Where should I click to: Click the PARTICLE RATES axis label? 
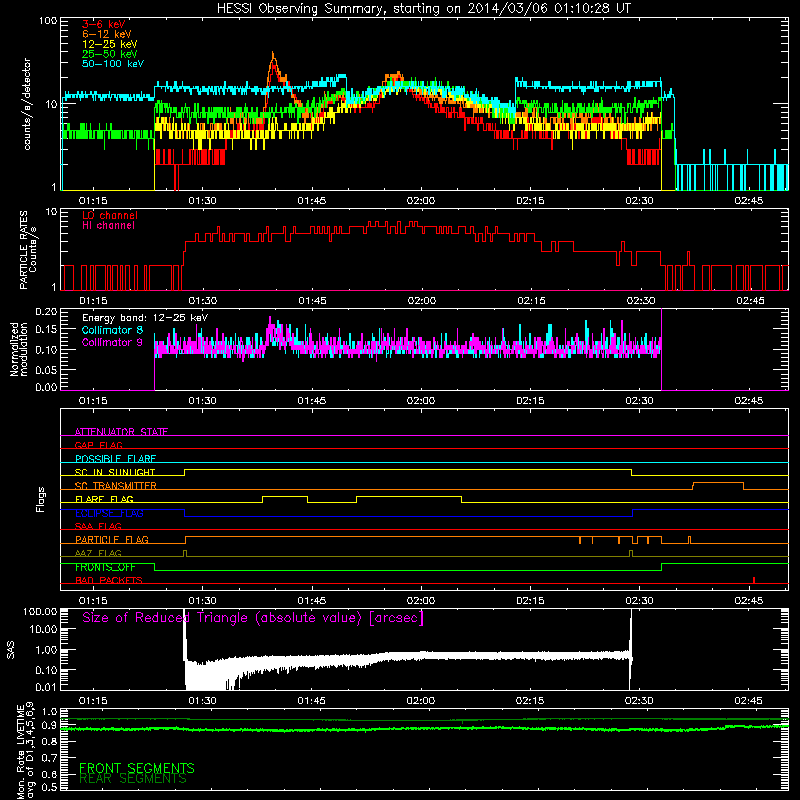28,250
